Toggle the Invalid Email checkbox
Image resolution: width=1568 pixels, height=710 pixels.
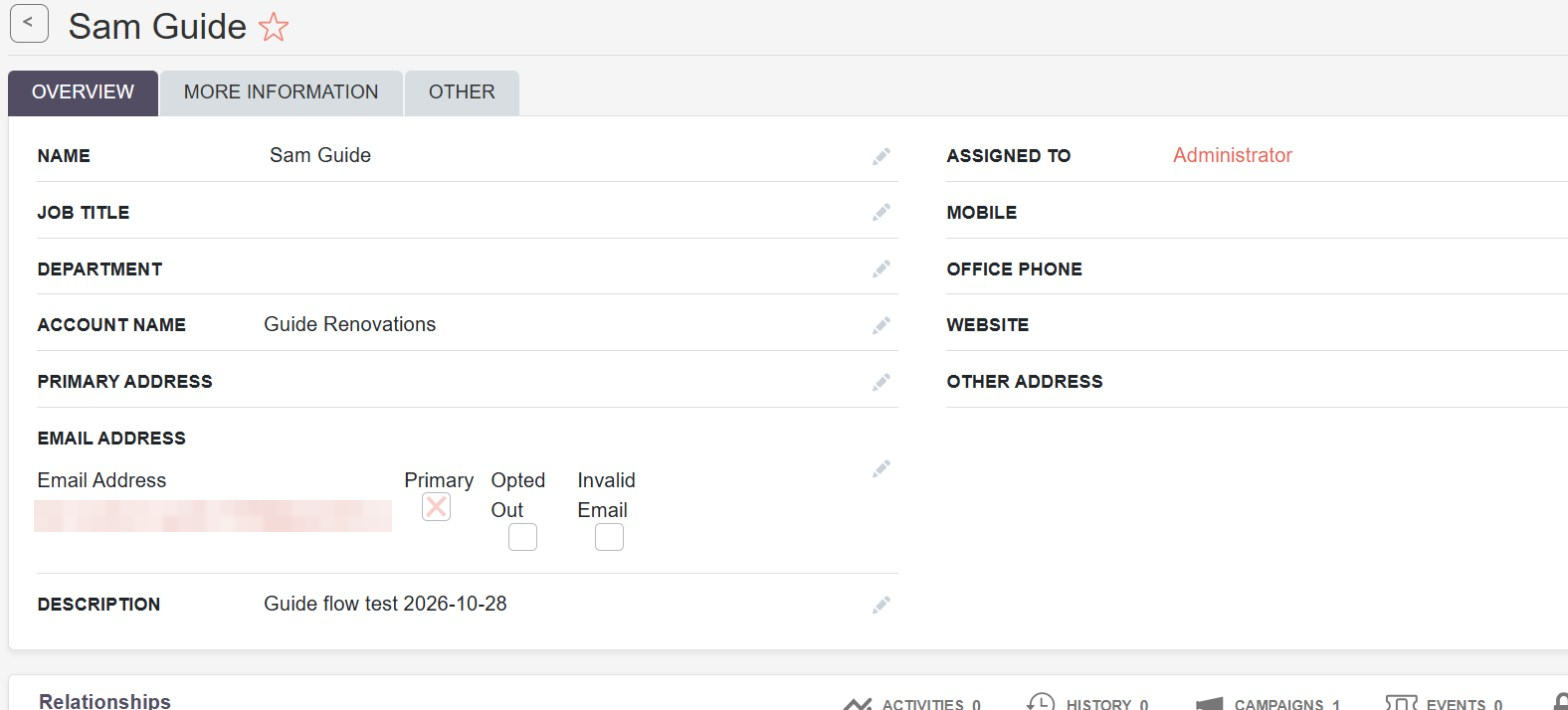(609, 537)
